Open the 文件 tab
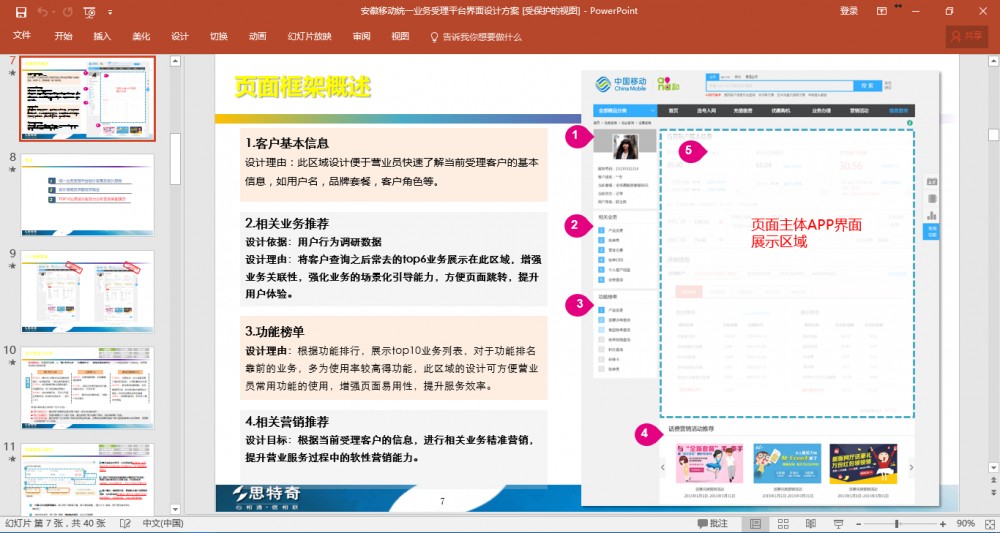This screenshot has width=1000, height=533. pos(22,36)
